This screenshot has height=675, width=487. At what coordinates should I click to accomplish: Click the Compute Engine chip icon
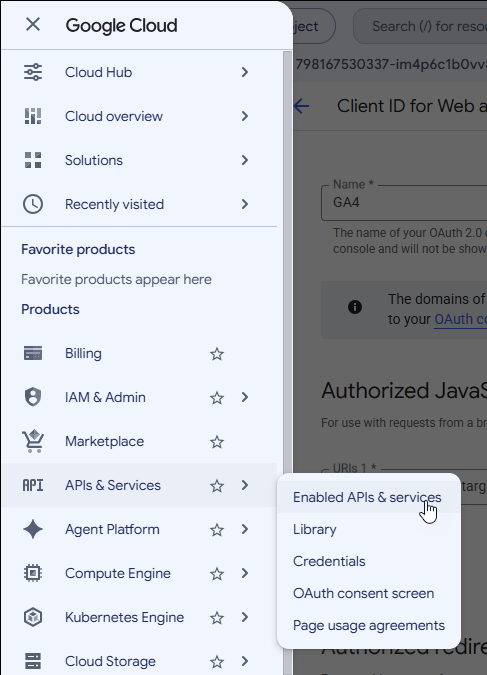(x=33, y=573)
